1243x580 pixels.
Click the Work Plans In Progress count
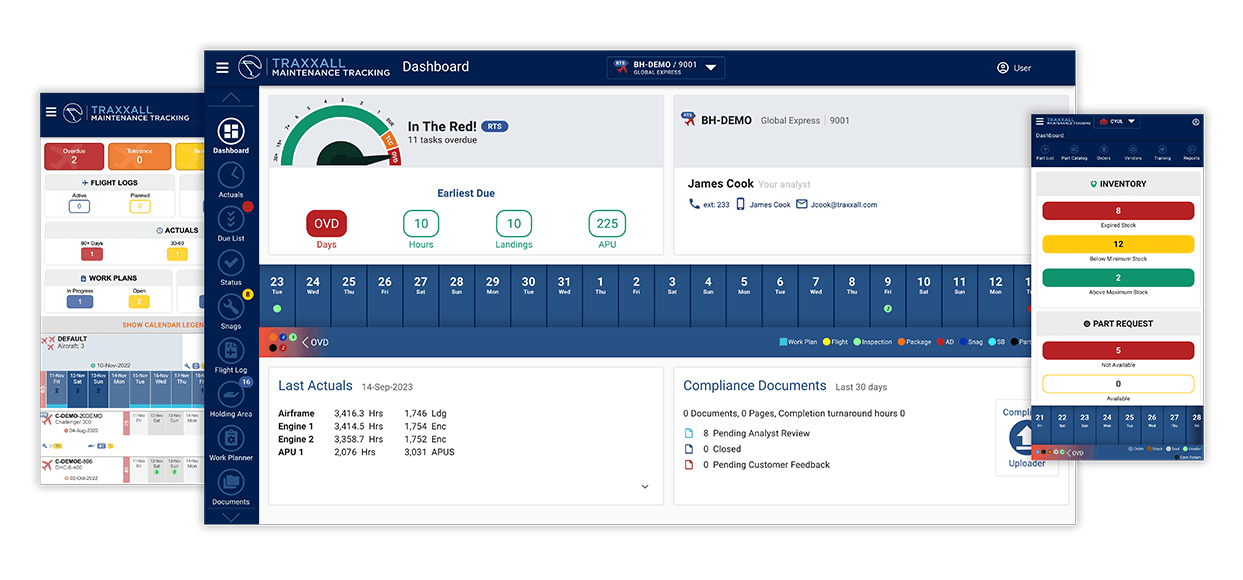coord(79,302)
